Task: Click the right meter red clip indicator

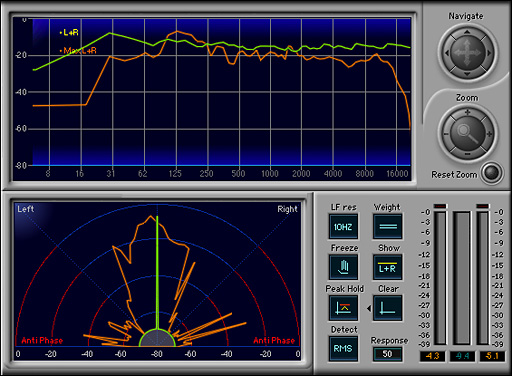Action: (x=483, y=206)
